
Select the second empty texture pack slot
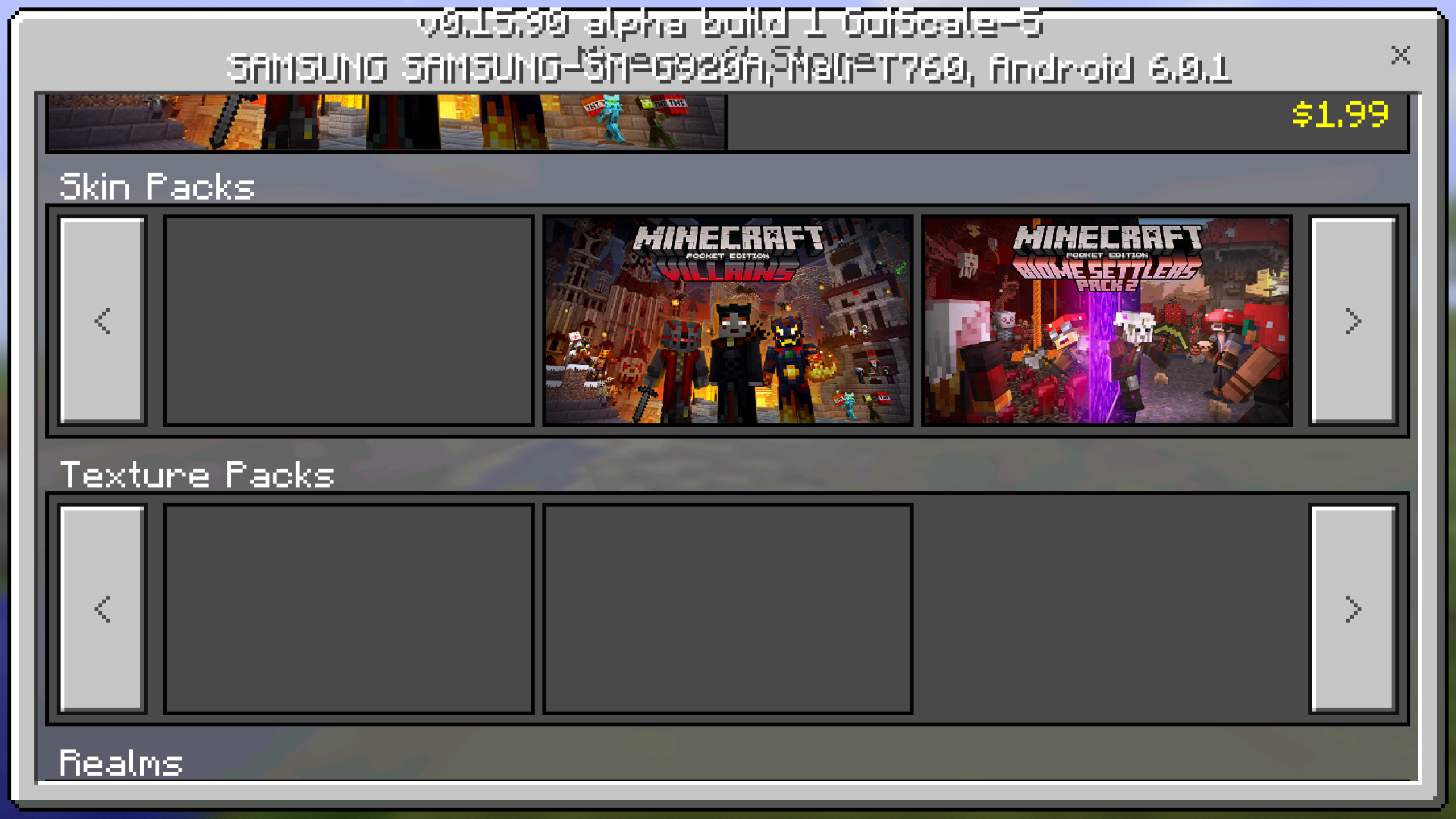tap(727, 608)
